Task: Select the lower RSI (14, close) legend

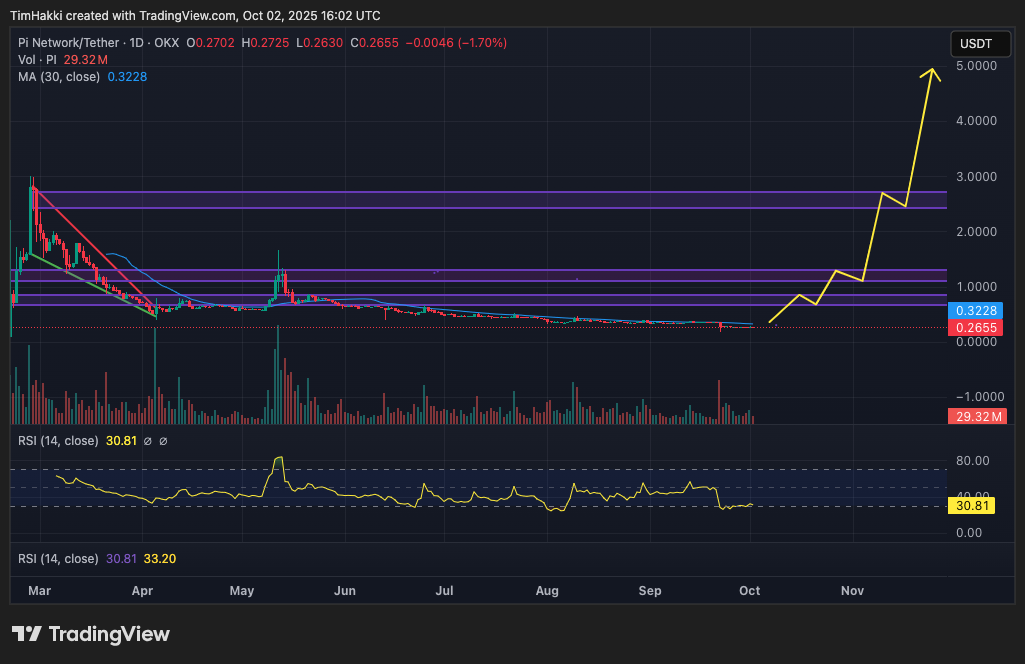Action: click(x=58, y=558)
